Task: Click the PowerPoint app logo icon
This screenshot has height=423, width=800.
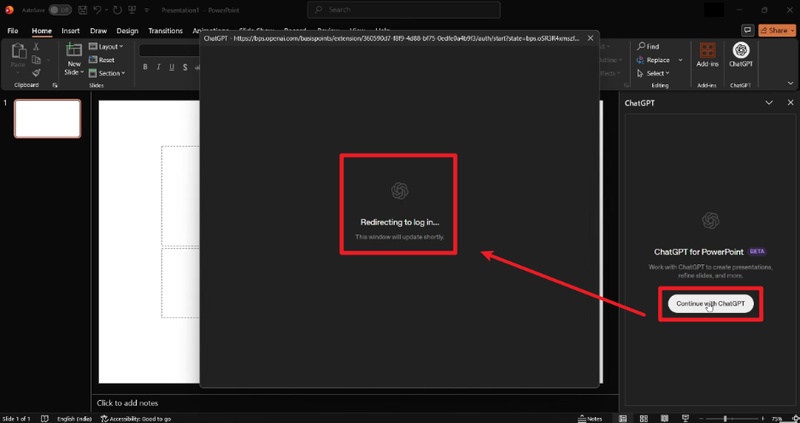Action: point(9,10)
